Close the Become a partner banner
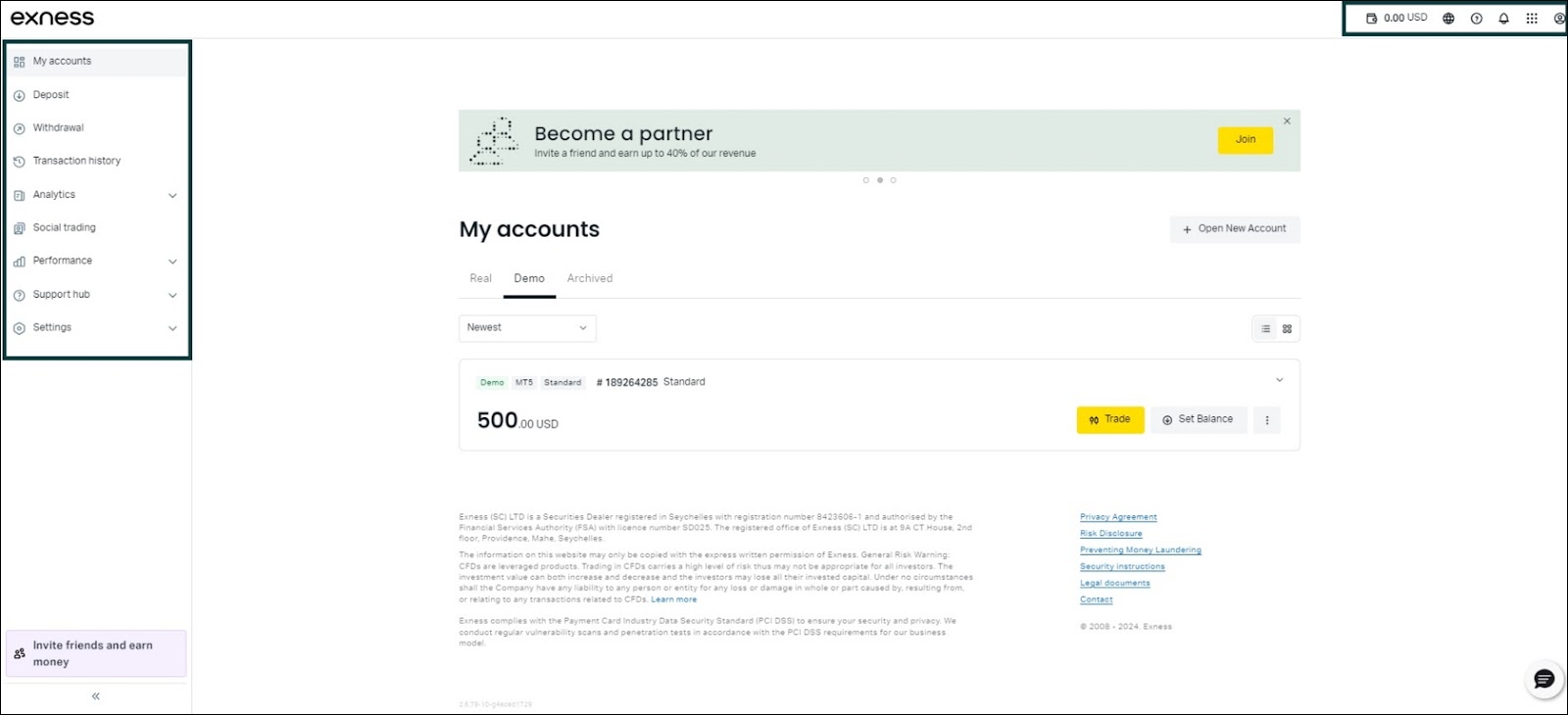The height and width of the screenshot is (715, 1568). (x=1287, y=121)
